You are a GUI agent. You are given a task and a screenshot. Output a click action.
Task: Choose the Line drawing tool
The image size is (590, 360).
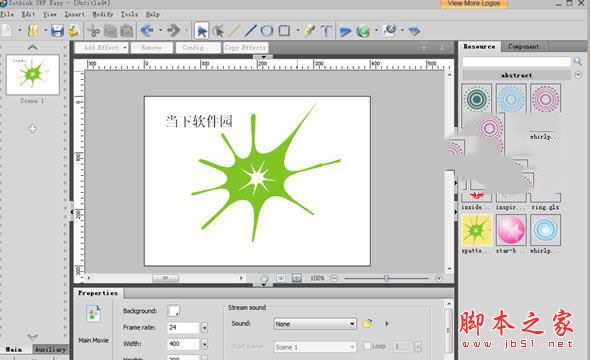pyautogui.click(x=250, y=31)
